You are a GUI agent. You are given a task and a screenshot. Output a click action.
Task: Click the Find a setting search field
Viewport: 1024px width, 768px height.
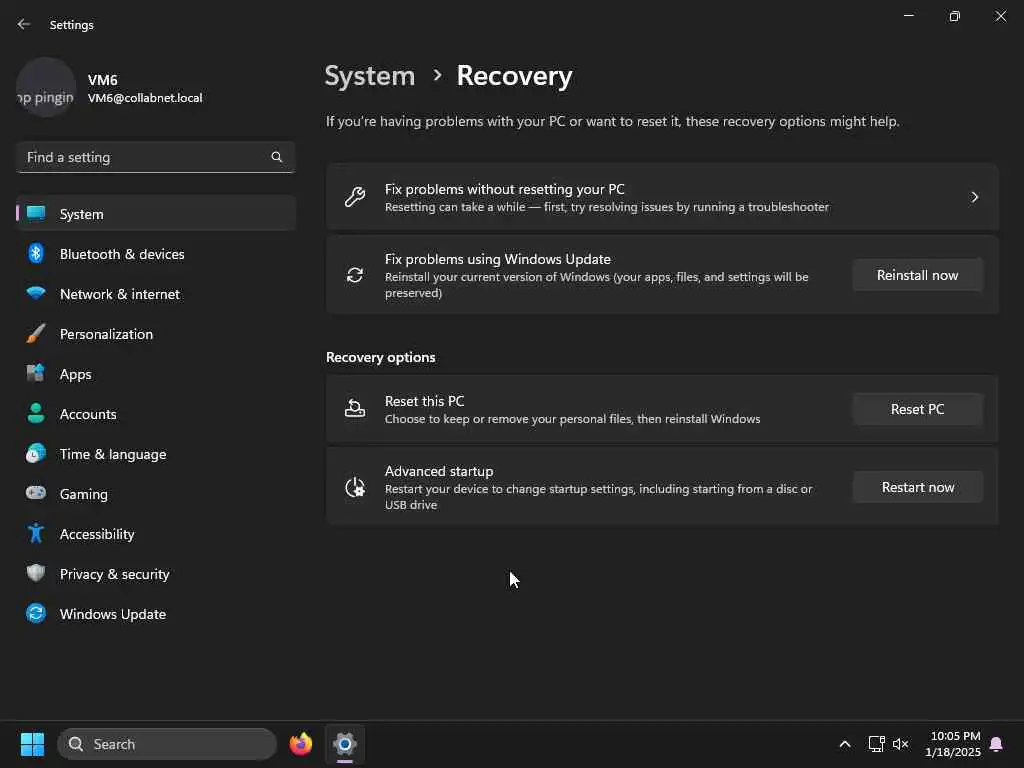(155, 157)
